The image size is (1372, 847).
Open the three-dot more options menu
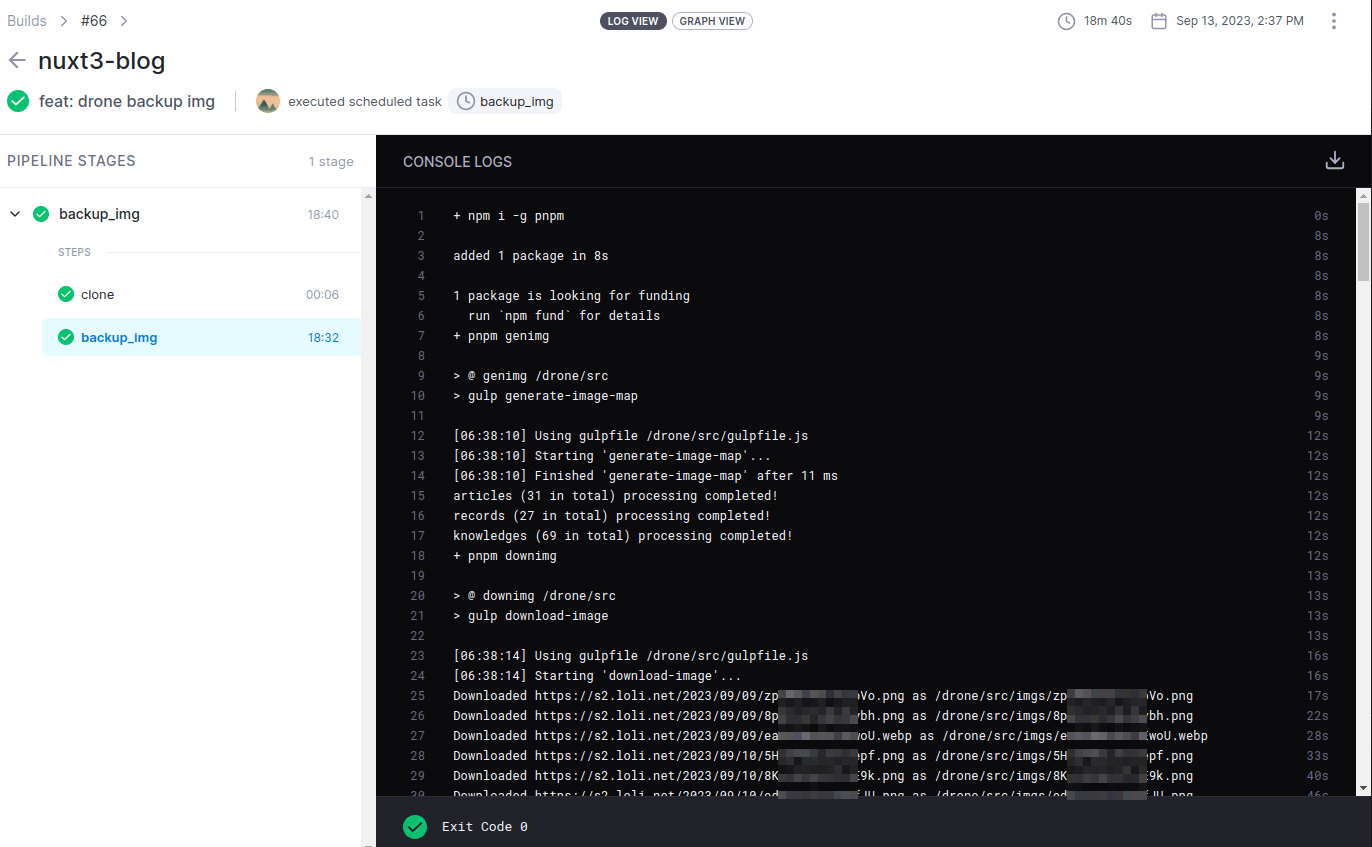(1333, 21)
